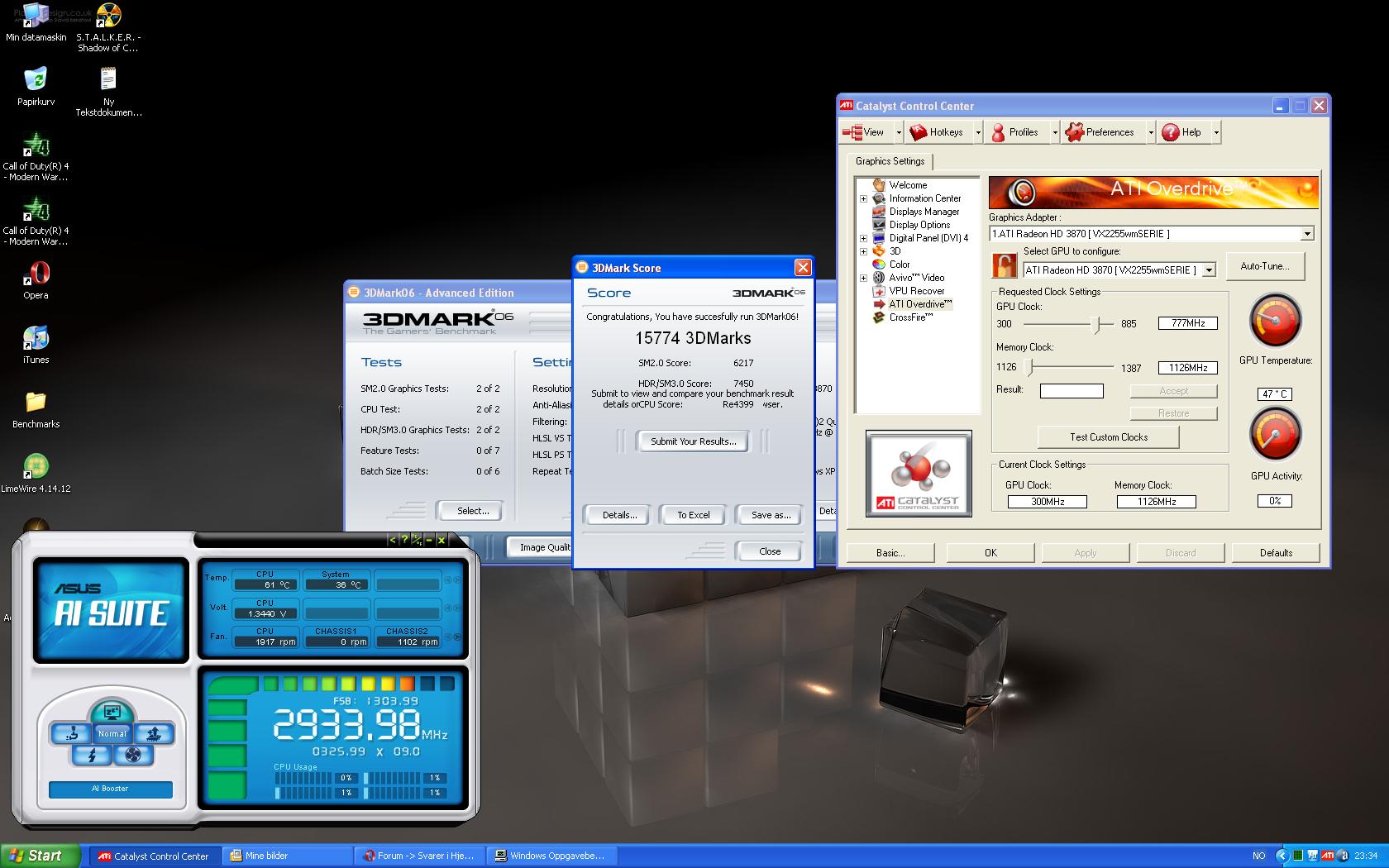Select the Normal mode in AI Suite
Image resolution: width=1389 pixels, height=868 pixels.
click(x=112, y=733)
